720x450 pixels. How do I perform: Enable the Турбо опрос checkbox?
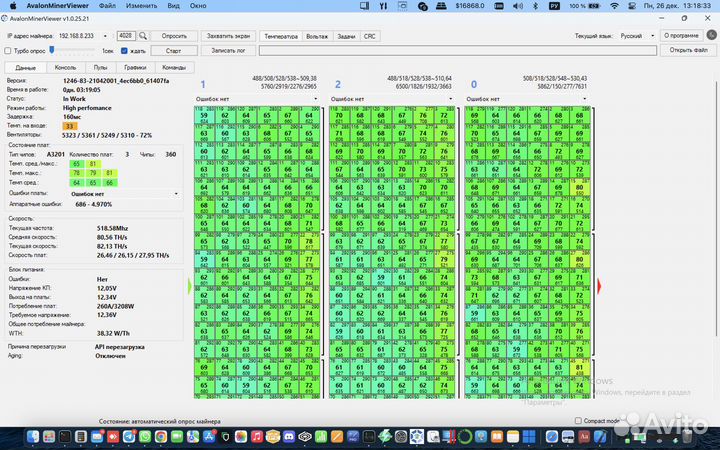click(9, 49)
